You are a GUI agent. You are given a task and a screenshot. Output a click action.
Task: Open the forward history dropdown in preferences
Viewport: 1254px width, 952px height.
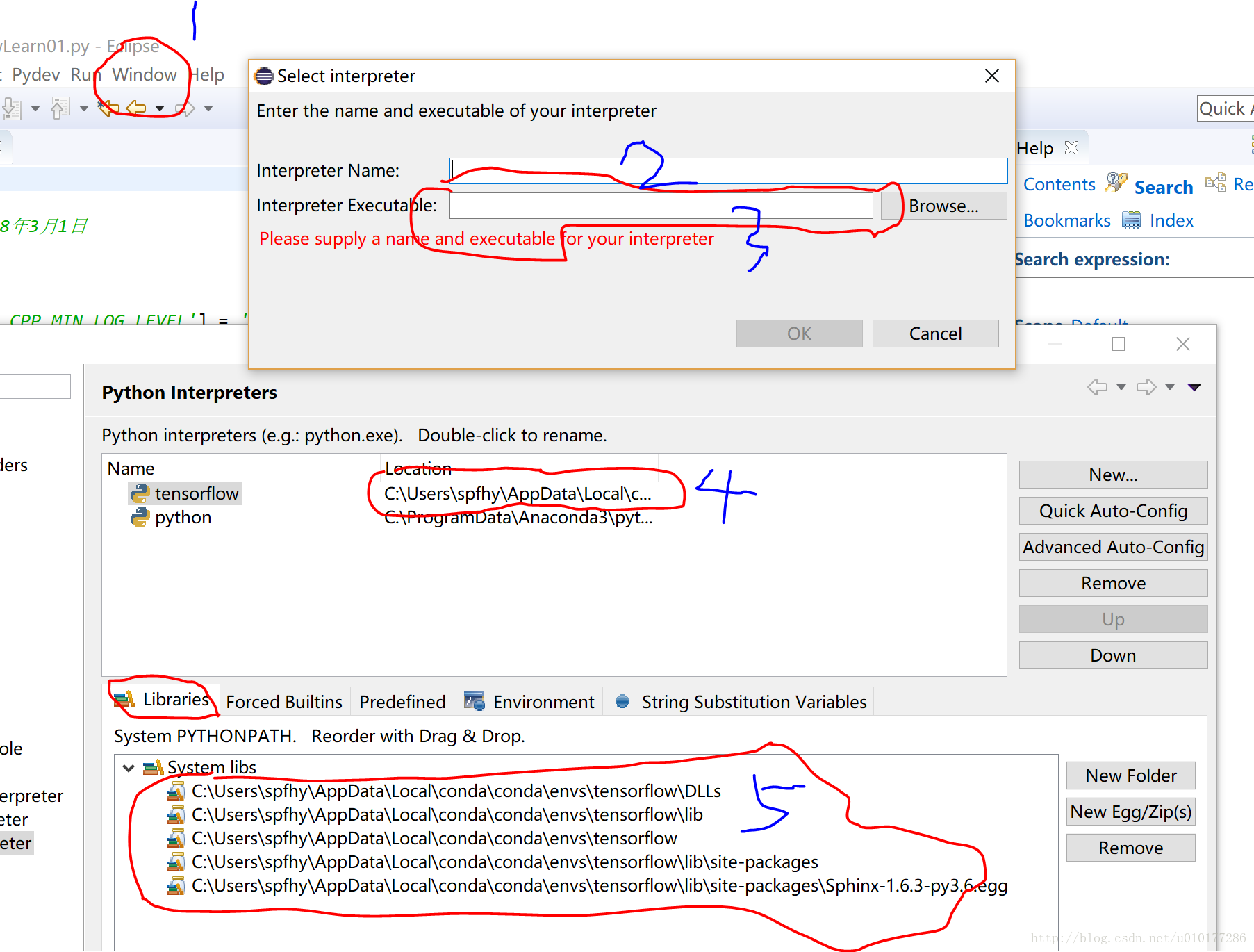pos(1170,387)
